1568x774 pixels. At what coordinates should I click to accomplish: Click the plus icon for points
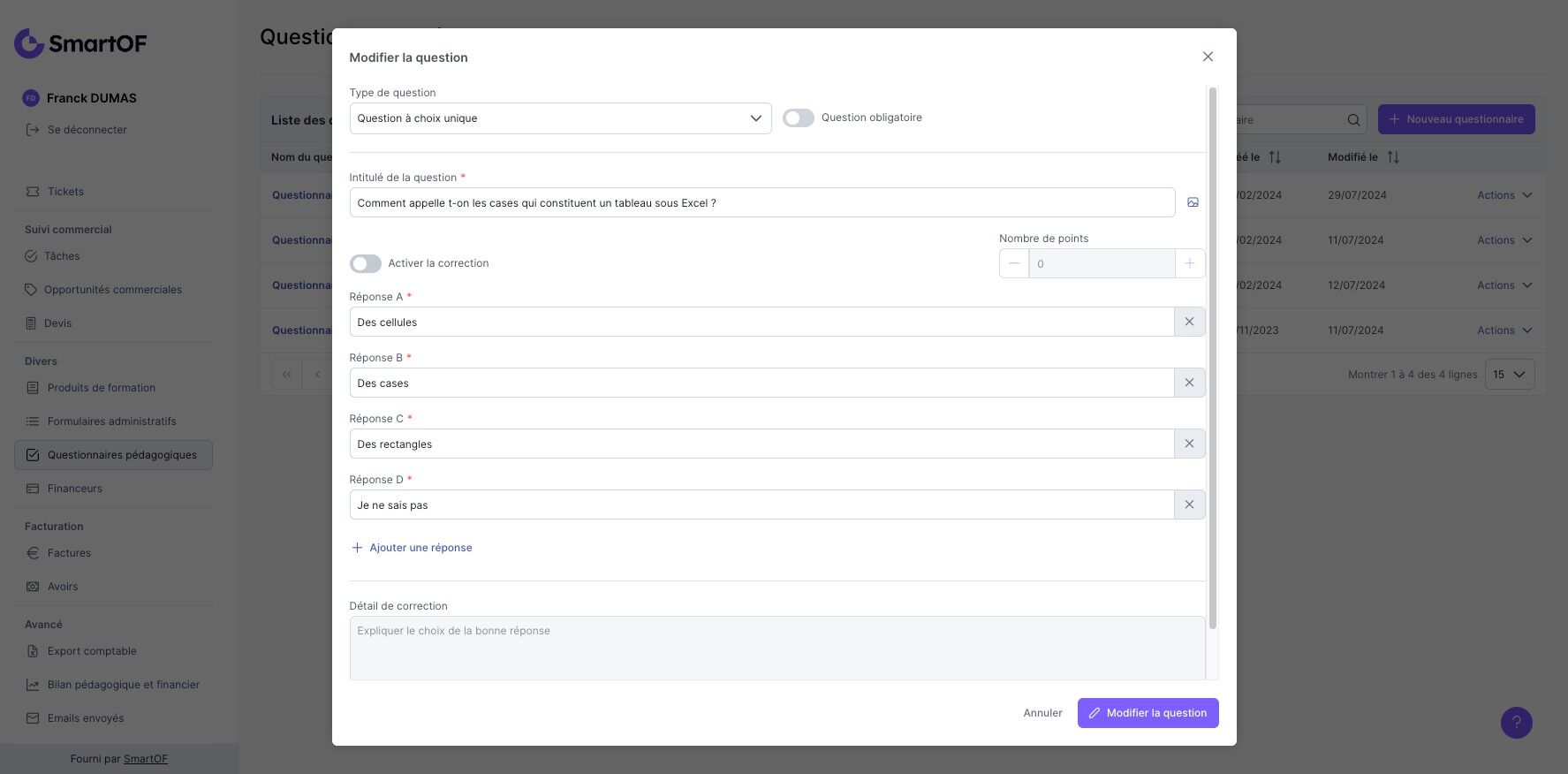coord(1190,263)
